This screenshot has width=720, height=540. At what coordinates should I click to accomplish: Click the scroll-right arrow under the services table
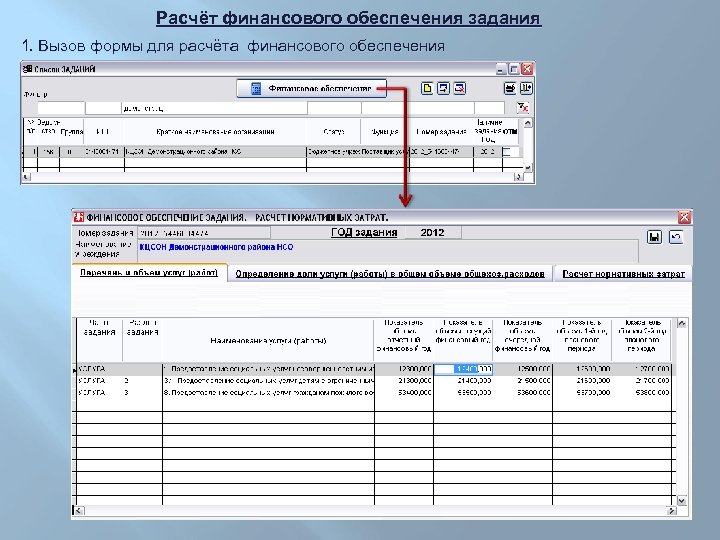coord(671,511)
